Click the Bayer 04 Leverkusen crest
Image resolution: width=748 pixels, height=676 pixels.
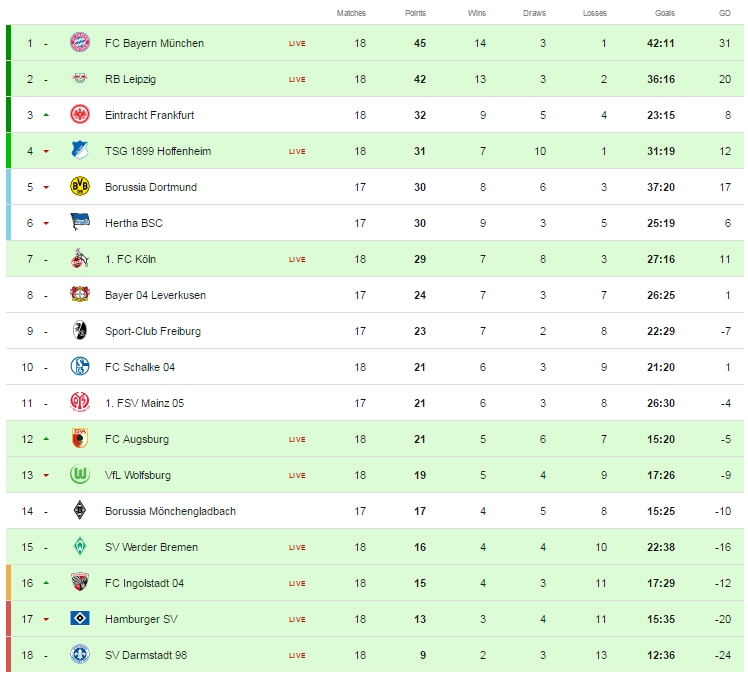(80, 295)
